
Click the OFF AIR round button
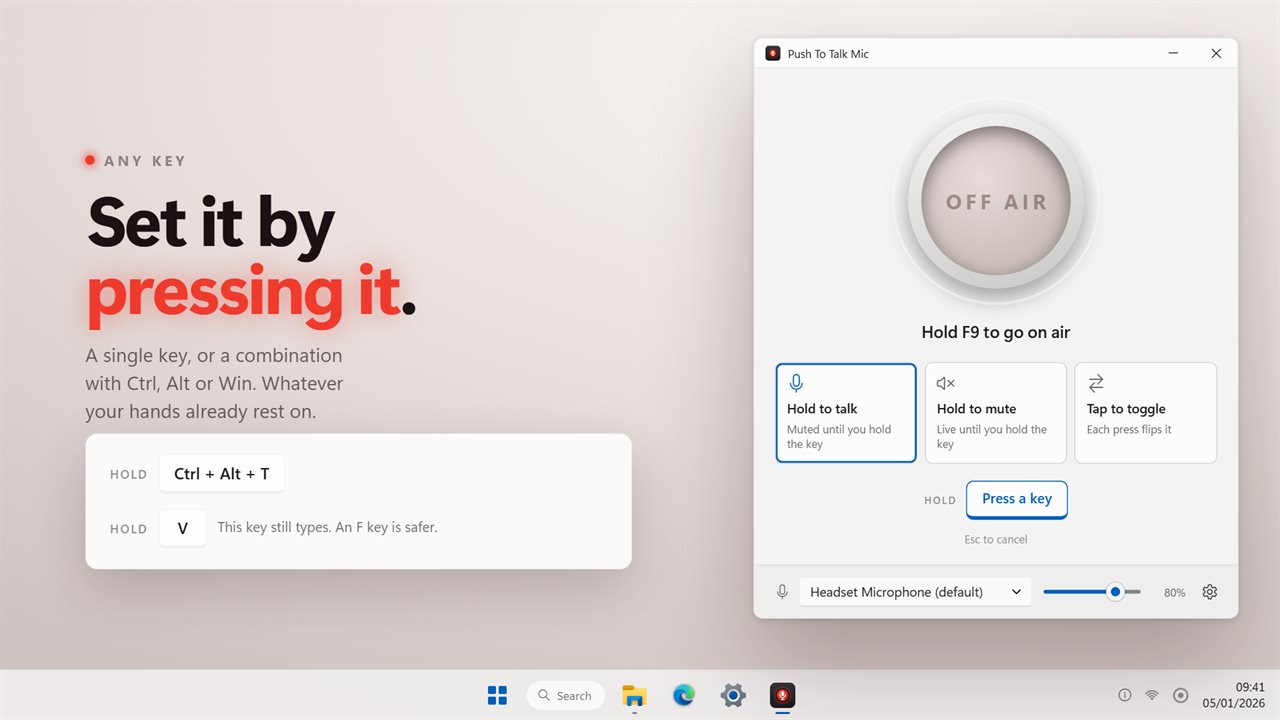click(x=996, y=202)
